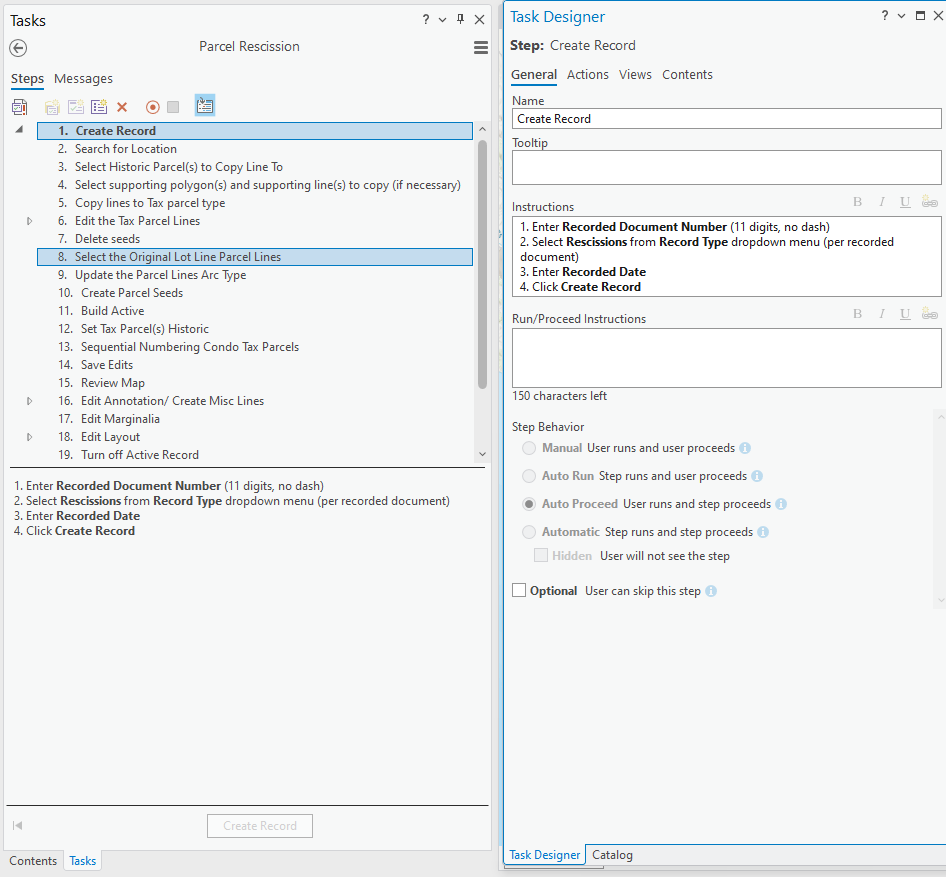Open the Task Designer icon on the Tasks toolbar

click(205, 105)
